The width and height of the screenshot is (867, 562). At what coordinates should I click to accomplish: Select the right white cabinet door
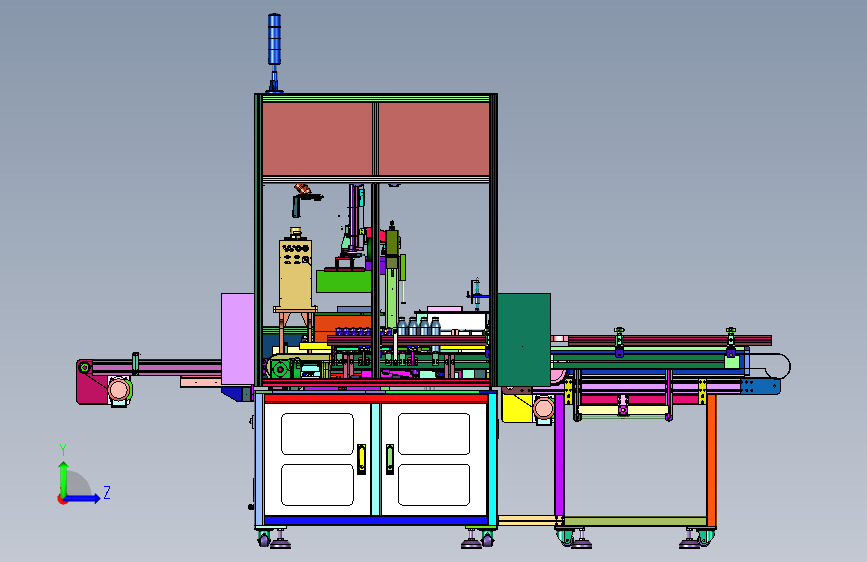coord(434,459)
